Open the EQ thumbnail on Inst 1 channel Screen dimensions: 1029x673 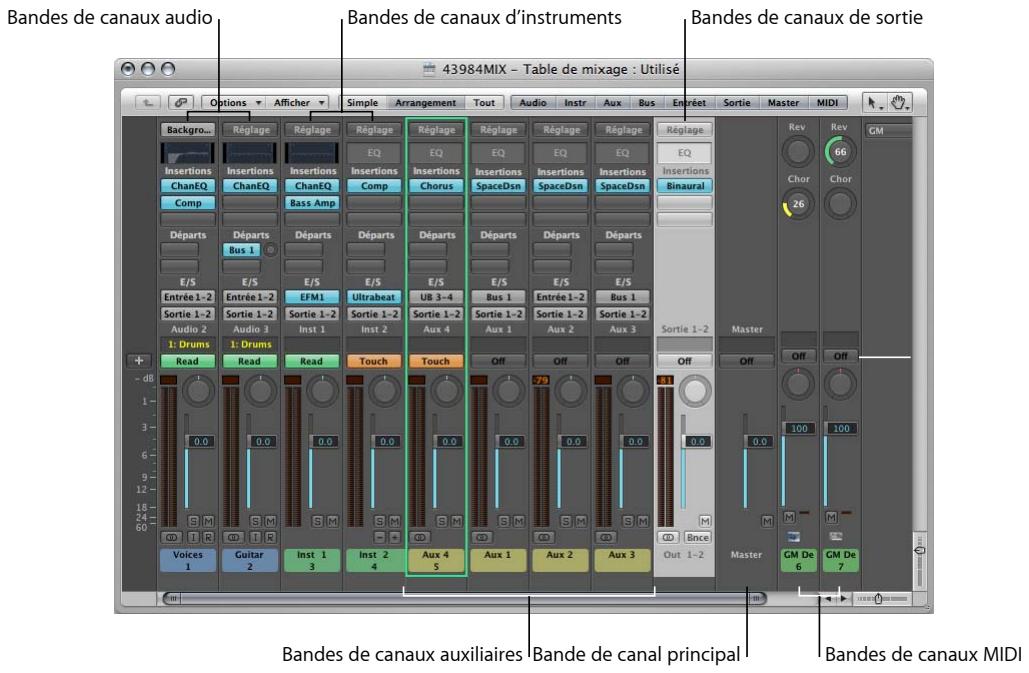tap(312, 153)
